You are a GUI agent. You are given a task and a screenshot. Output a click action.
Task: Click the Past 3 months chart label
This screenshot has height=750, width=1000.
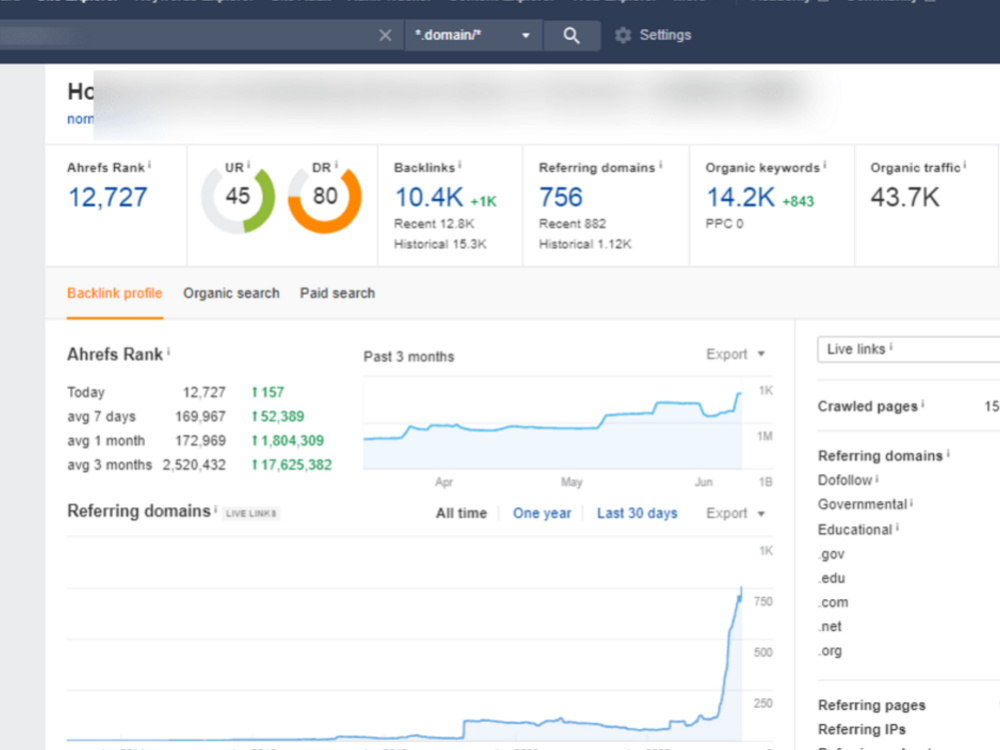(409, 357)
